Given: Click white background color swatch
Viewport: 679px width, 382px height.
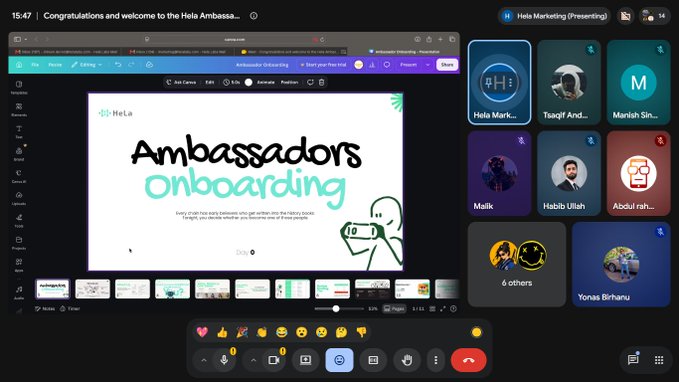Looking at the screenshot, I should tap(249, 82).
